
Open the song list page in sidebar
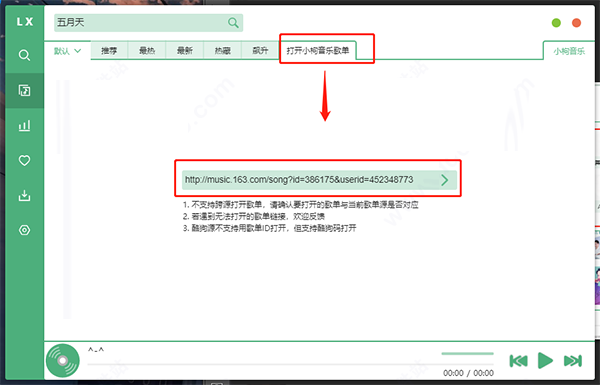coord(24,90)
